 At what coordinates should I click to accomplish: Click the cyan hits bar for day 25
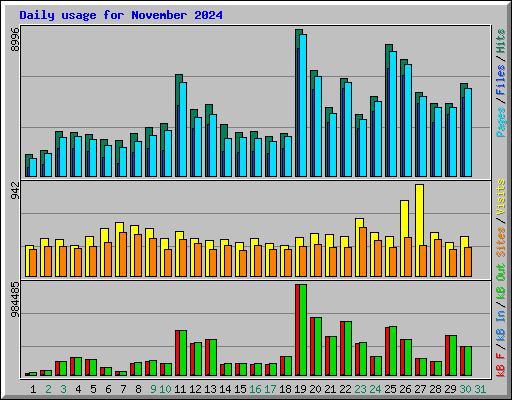tap(393, 114)
